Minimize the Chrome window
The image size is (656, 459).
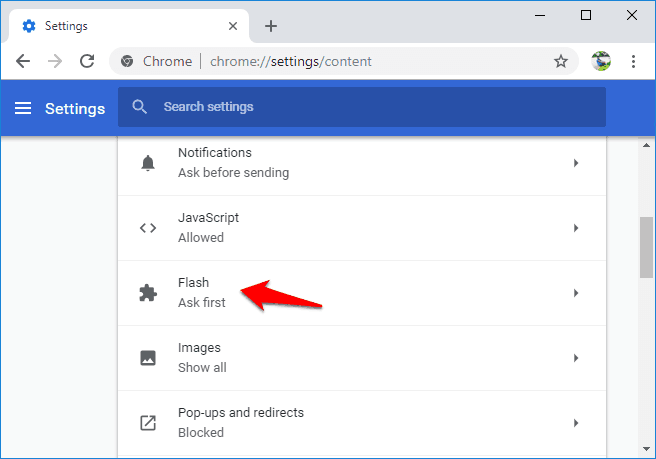coord(540,15)
